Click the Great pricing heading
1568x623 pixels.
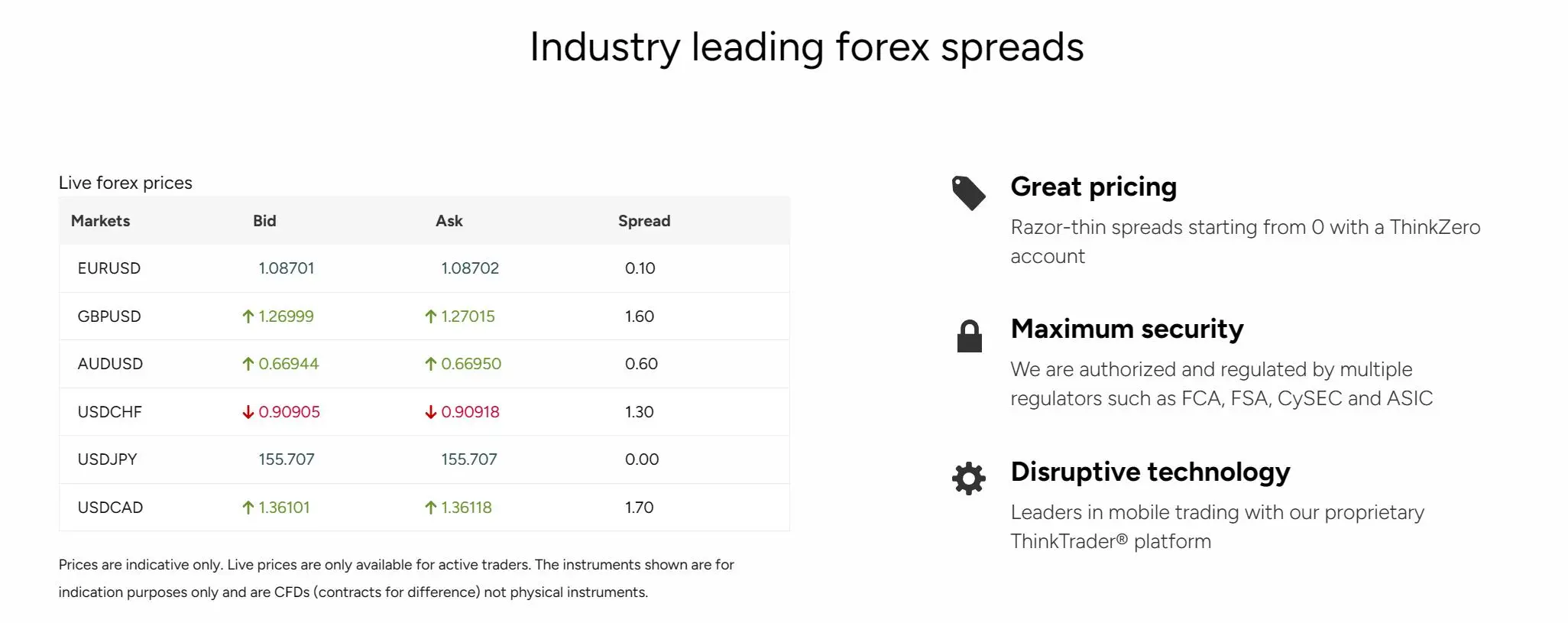pyautogui.click(x=1093, y=187)
